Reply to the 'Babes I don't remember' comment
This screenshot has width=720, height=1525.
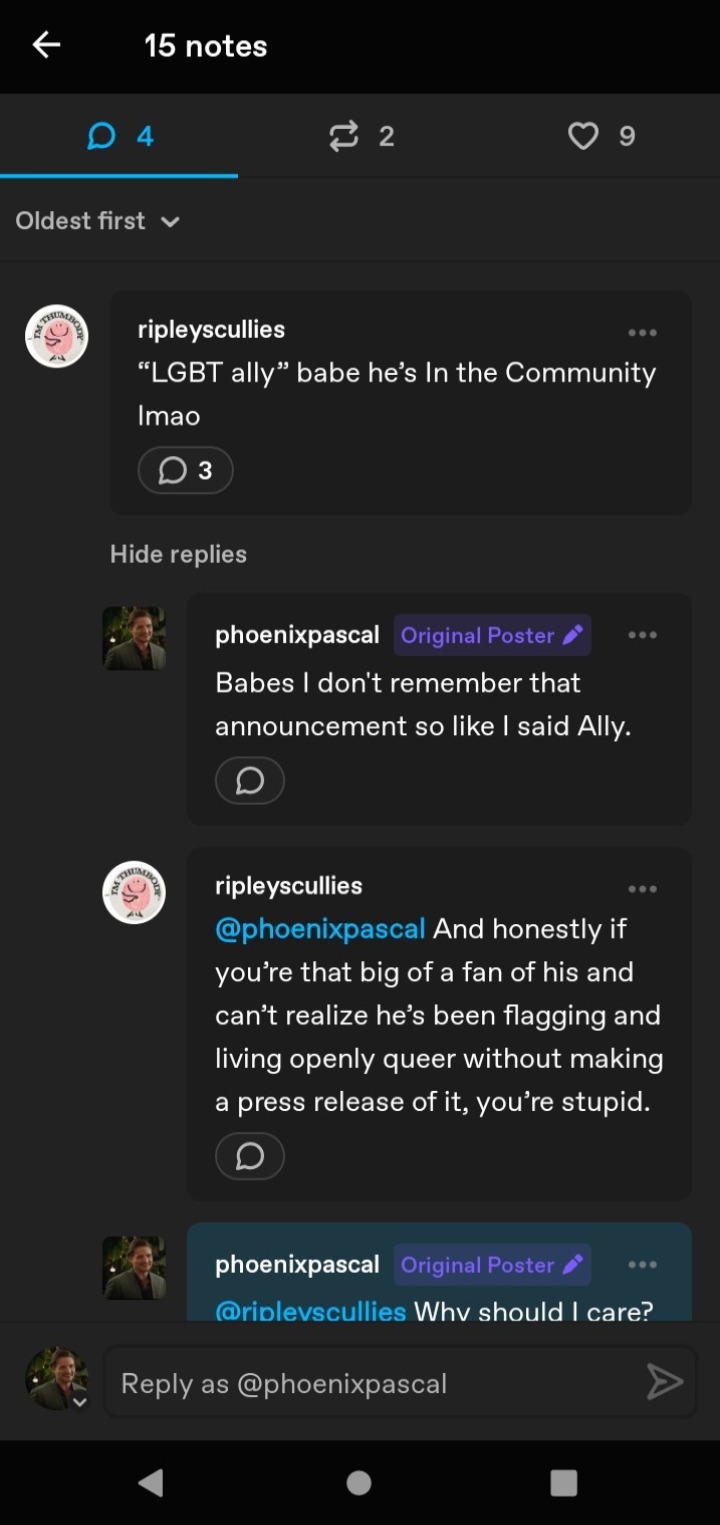coord(250,780)
